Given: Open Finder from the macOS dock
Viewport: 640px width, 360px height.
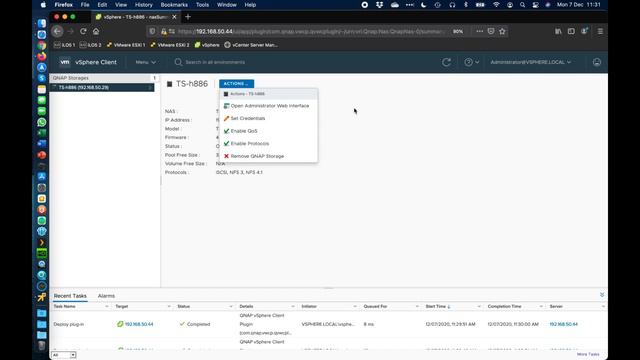Looking at the screenshot, I should click(42, 23).
